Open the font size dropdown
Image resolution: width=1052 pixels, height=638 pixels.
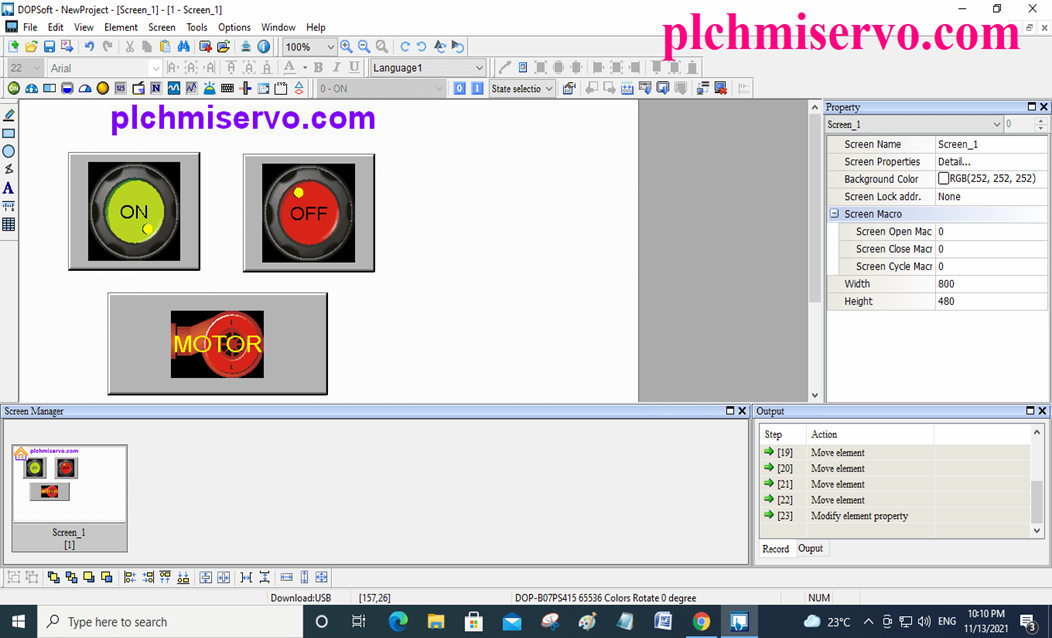(x=37, y=68)
